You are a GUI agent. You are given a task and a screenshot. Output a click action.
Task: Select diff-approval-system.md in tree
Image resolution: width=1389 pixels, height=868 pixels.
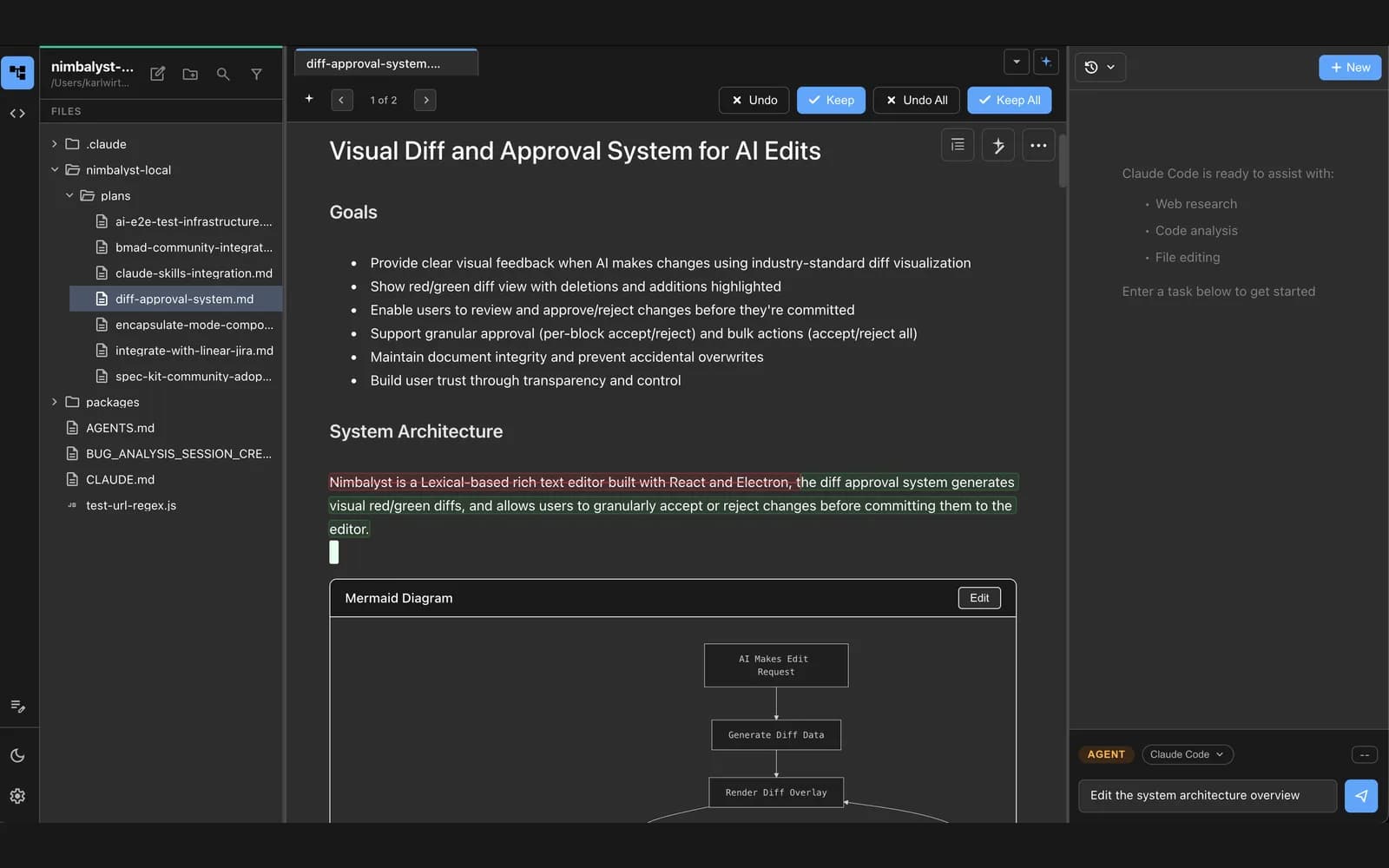click(x=176, y=299)
